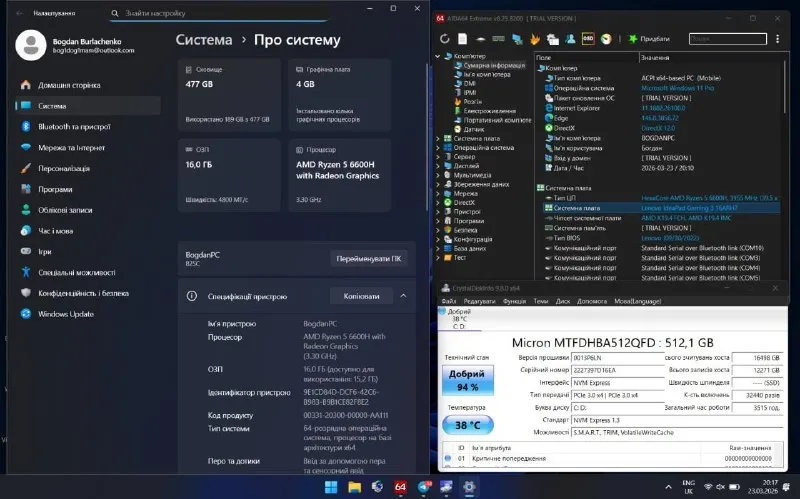
Task: Launch the flame stability test icon
Action: coord(535,39)
